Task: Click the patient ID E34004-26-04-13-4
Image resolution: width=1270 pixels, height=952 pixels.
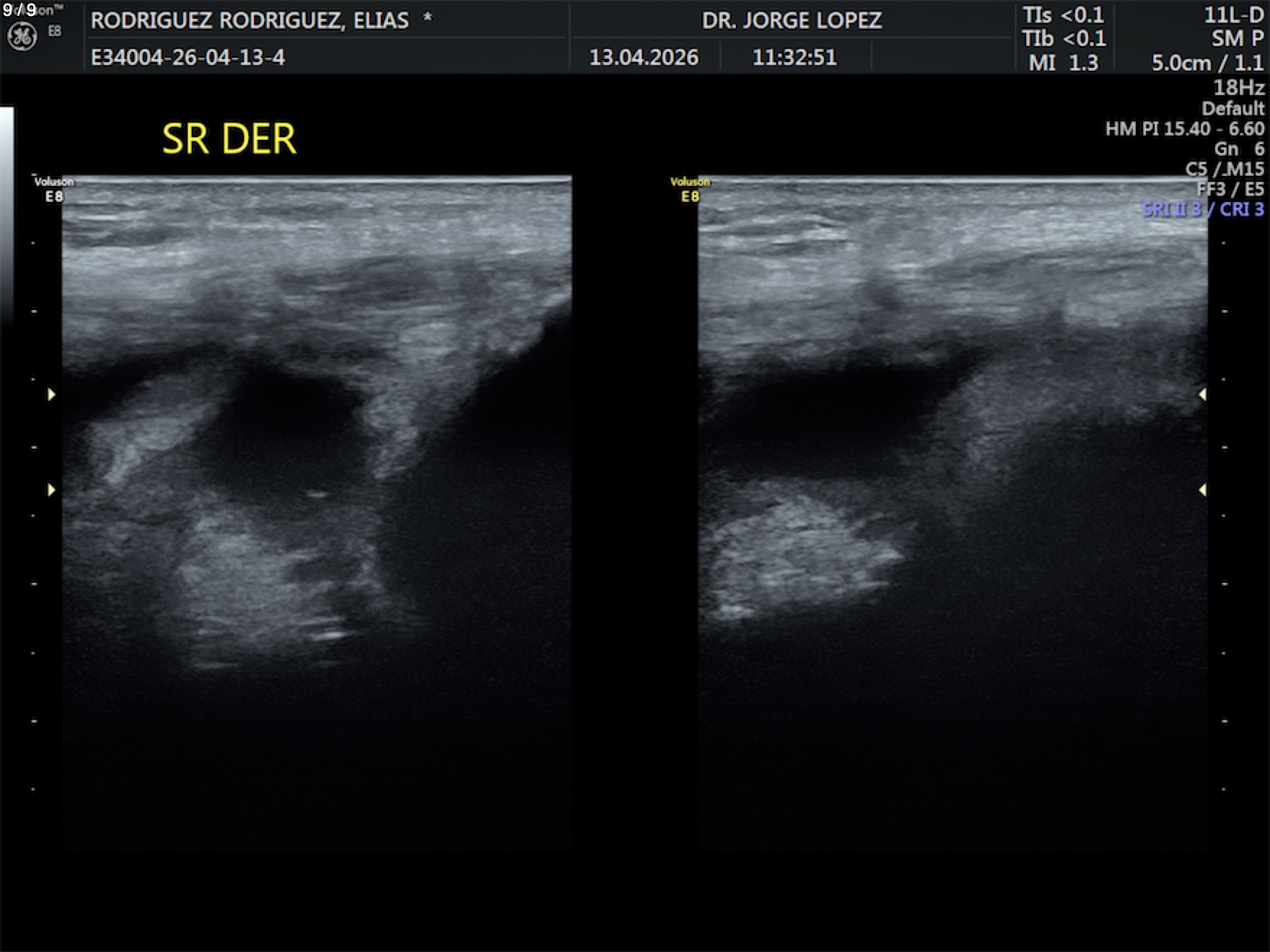Action: (188, 57)
